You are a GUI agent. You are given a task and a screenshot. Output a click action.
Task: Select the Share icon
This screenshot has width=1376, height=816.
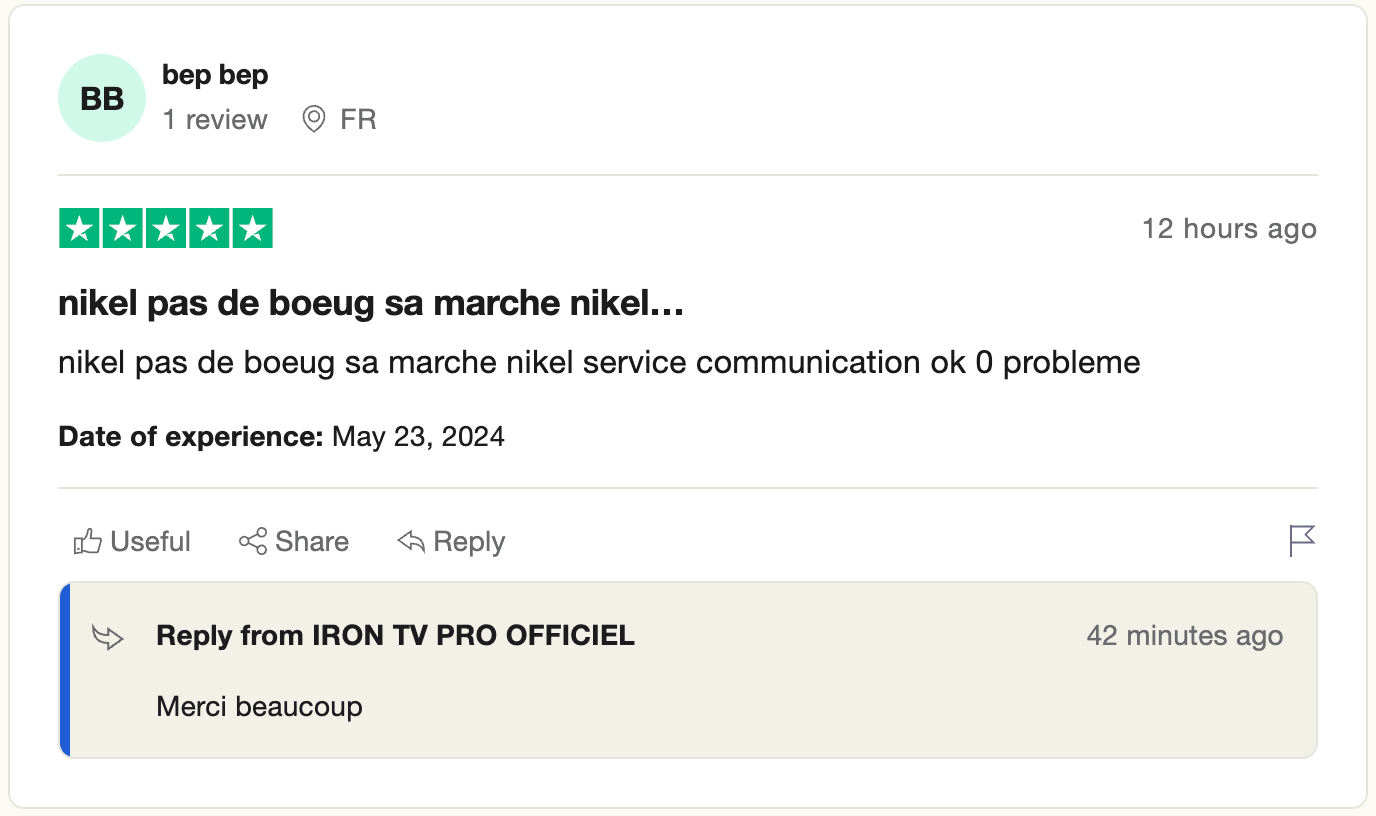tap(254, 541)
